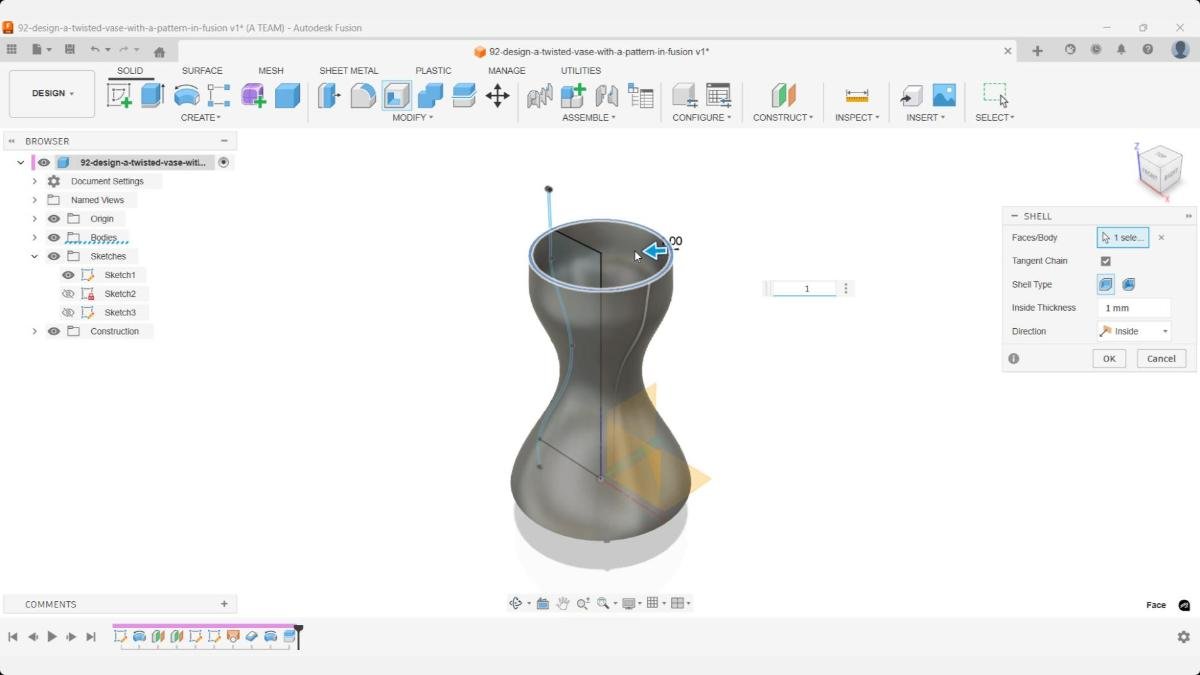Toggle visibility of the Origin folder
This screenshot has width=1200, height=675.
tap(54, 218)
